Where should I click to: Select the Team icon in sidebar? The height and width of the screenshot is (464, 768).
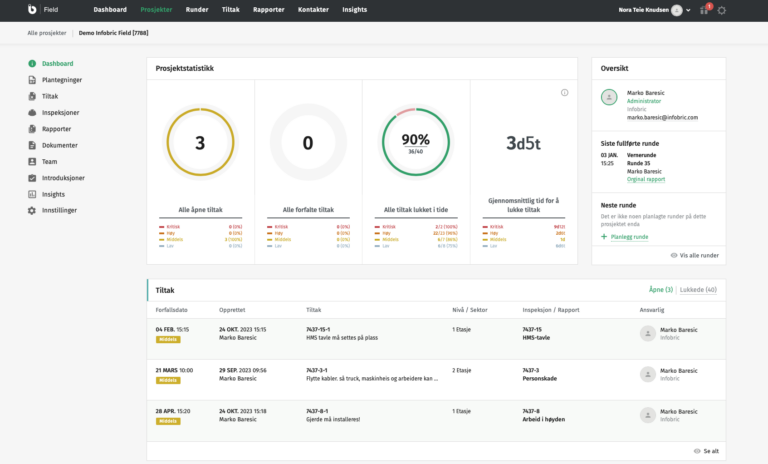32,161
